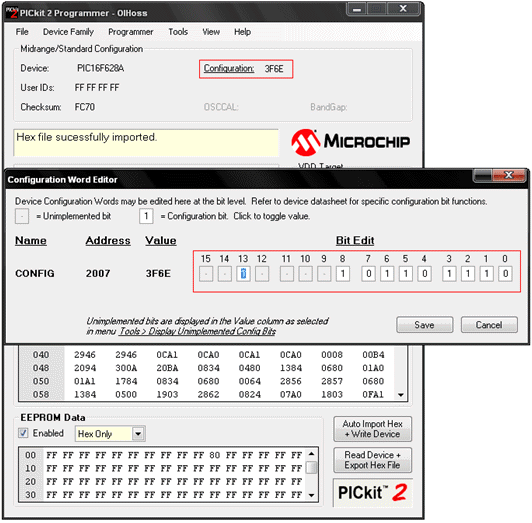
Task: Click the Microchip logo
Action: [x=350, y=142]
